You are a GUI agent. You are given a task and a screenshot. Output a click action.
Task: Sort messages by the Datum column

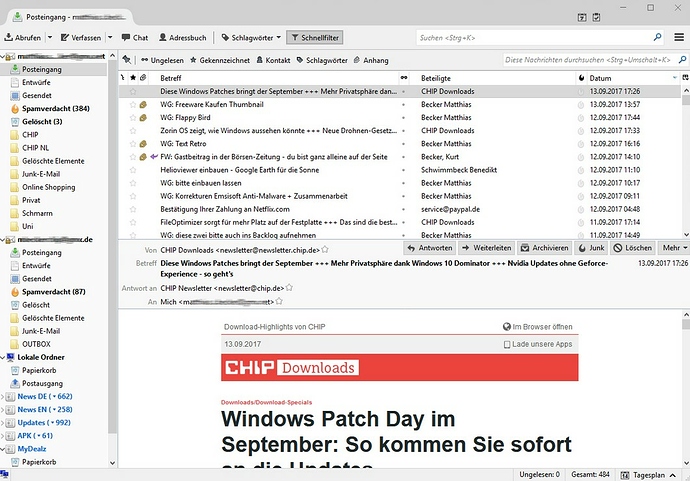(x=632, y=78)
